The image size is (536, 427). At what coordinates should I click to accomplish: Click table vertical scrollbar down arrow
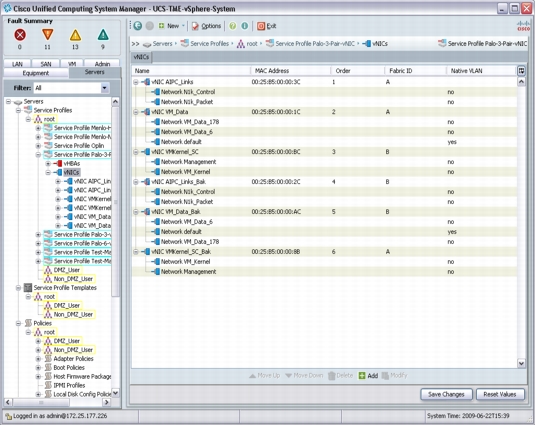pos(521,363)
